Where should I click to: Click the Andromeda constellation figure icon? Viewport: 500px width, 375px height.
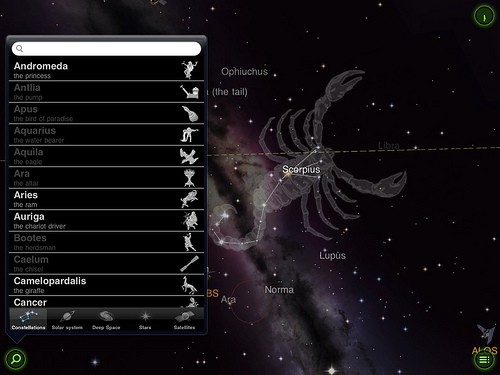[190, 70]
